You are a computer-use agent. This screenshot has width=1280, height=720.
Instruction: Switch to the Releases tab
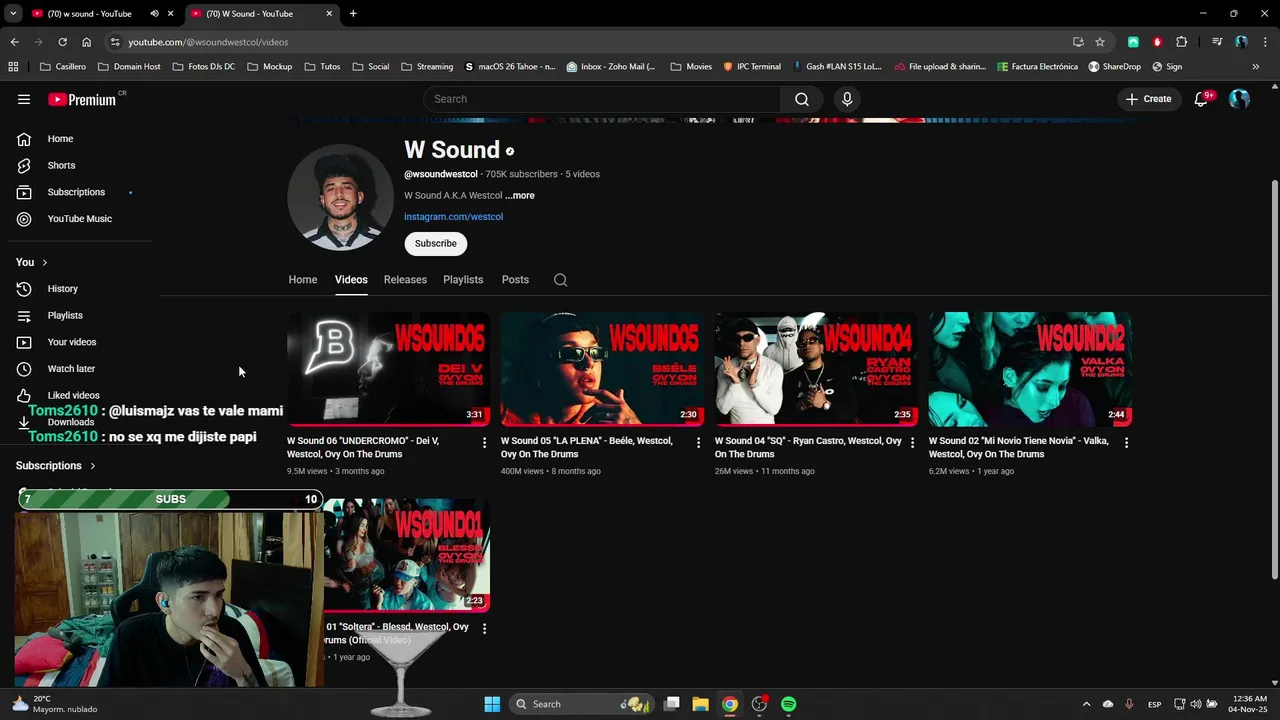(405, 280)
